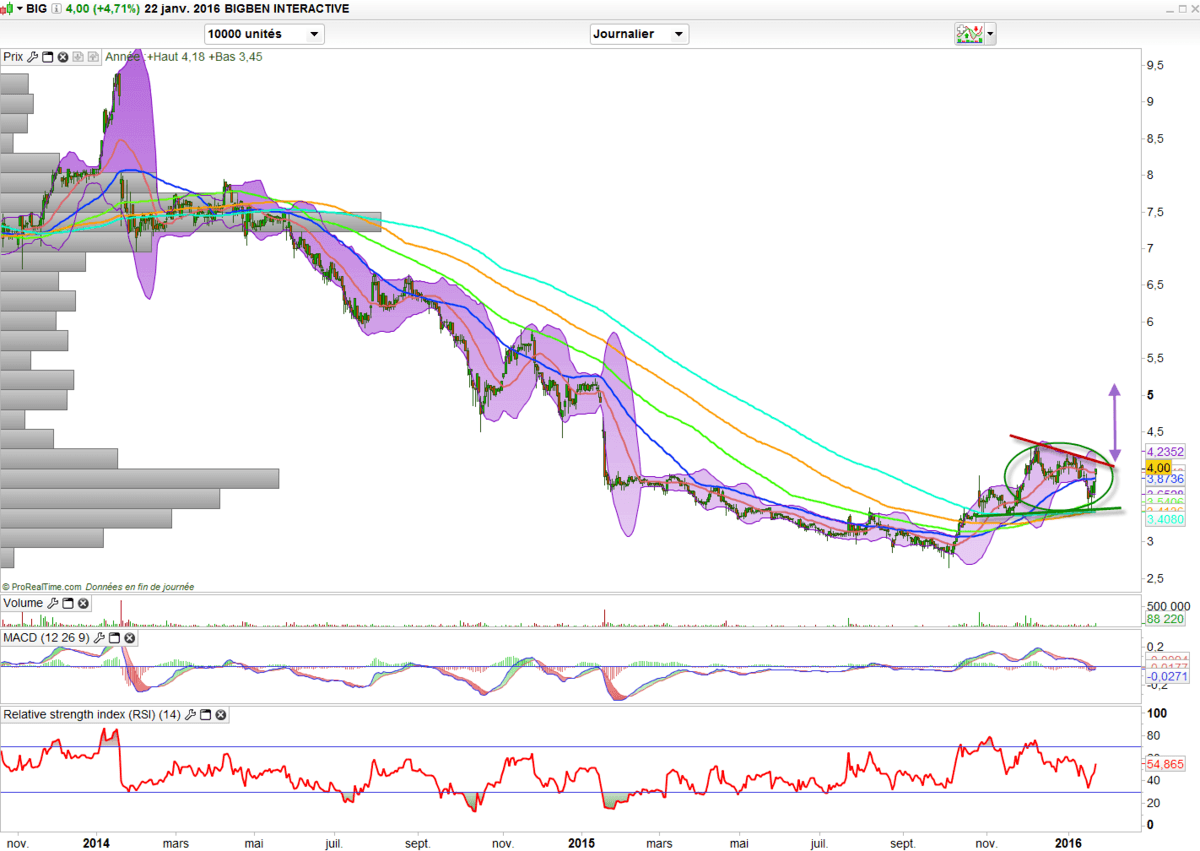Open the MACD indicator wrench settings
The width and height of the screenshot is (1200, 851).
(x=99, y=637)
